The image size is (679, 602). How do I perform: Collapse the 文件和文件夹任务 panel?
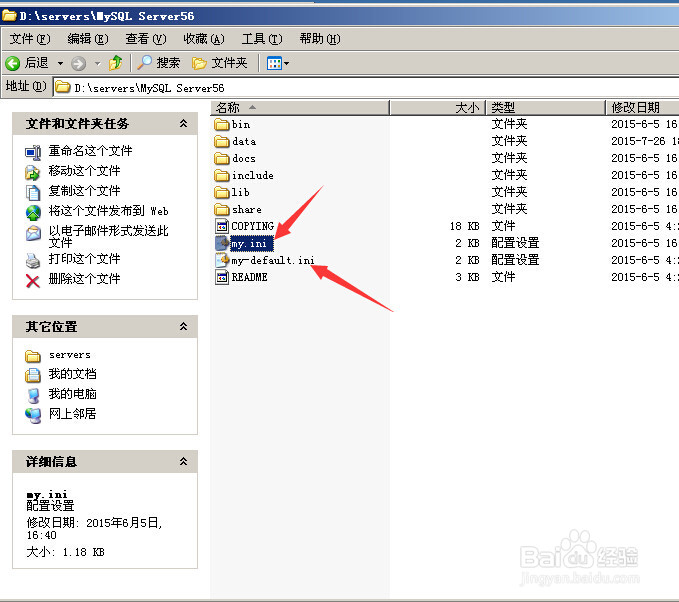(184, 123)
